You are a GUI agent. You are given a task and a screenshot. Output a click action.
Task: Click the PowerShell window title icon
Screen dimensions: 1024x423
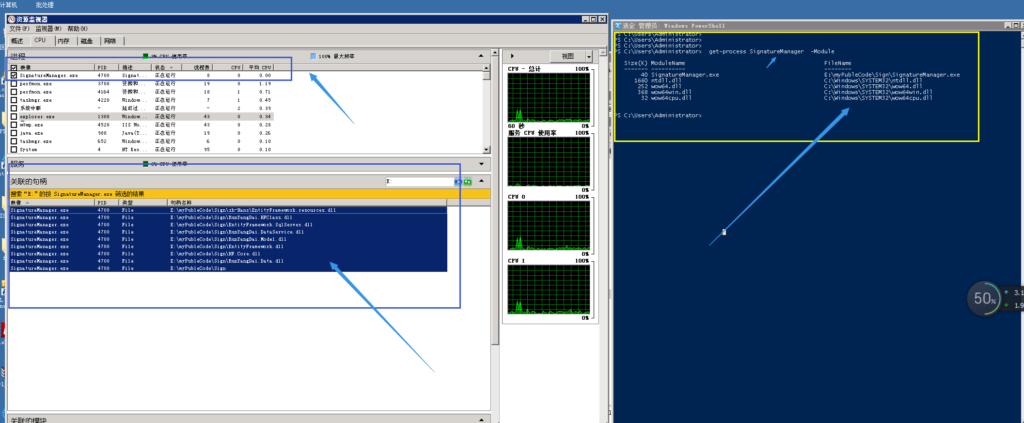point(618,24)
